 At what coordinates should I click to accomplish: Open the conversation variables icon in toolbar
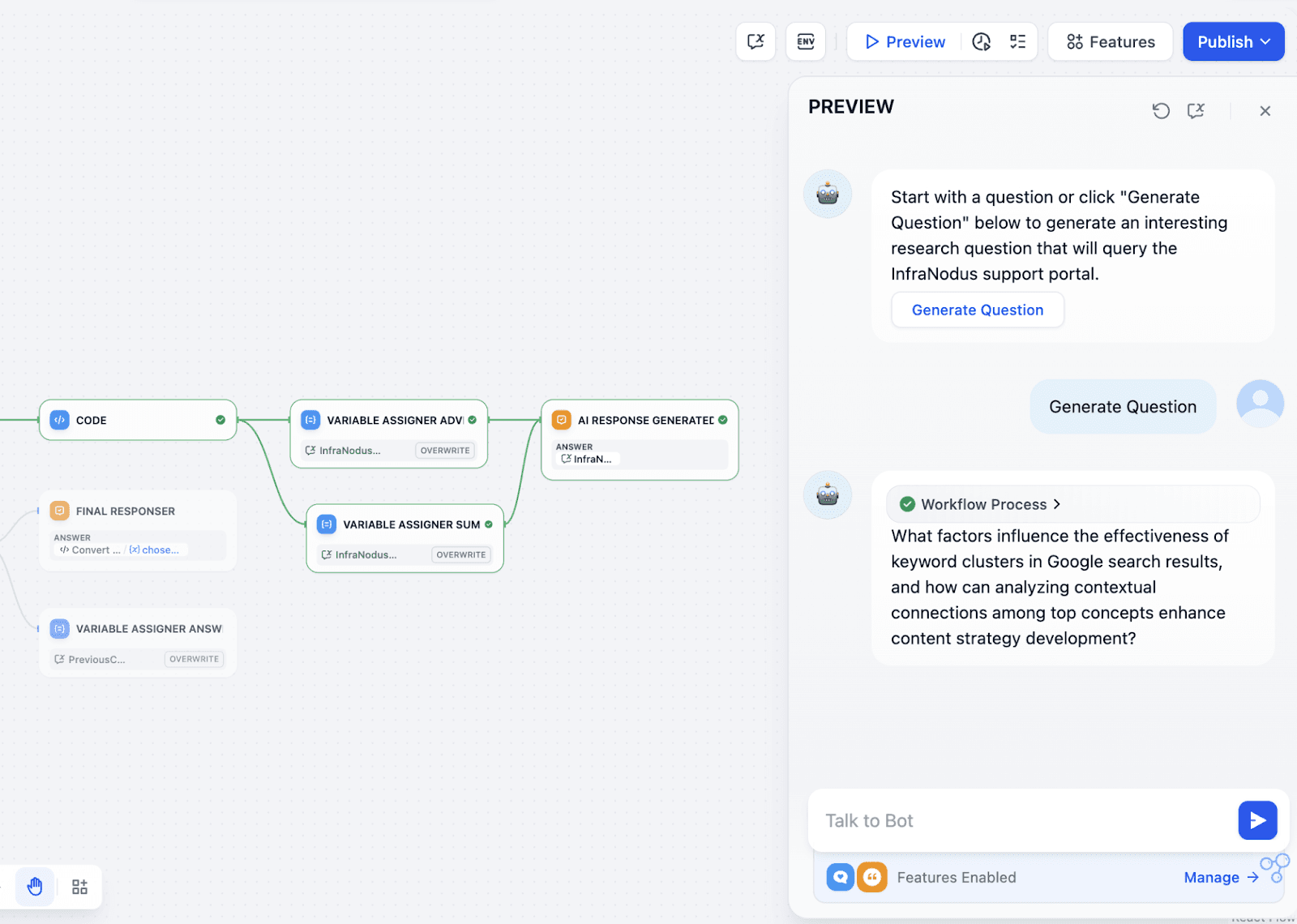click(x=756, y=41)
